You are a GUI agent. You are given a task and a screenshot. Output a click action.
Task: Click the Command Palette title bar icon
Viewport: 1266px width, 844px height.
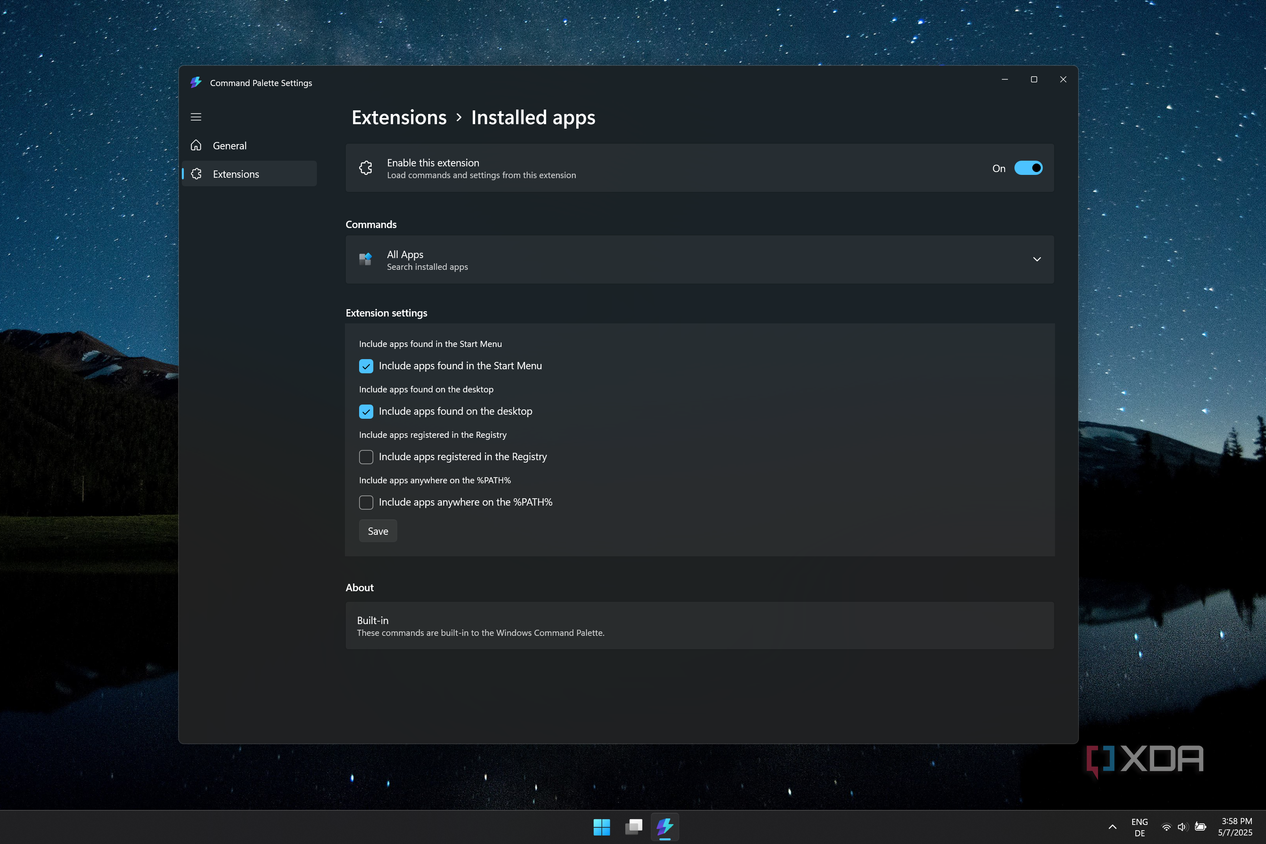tap(196, 83)
